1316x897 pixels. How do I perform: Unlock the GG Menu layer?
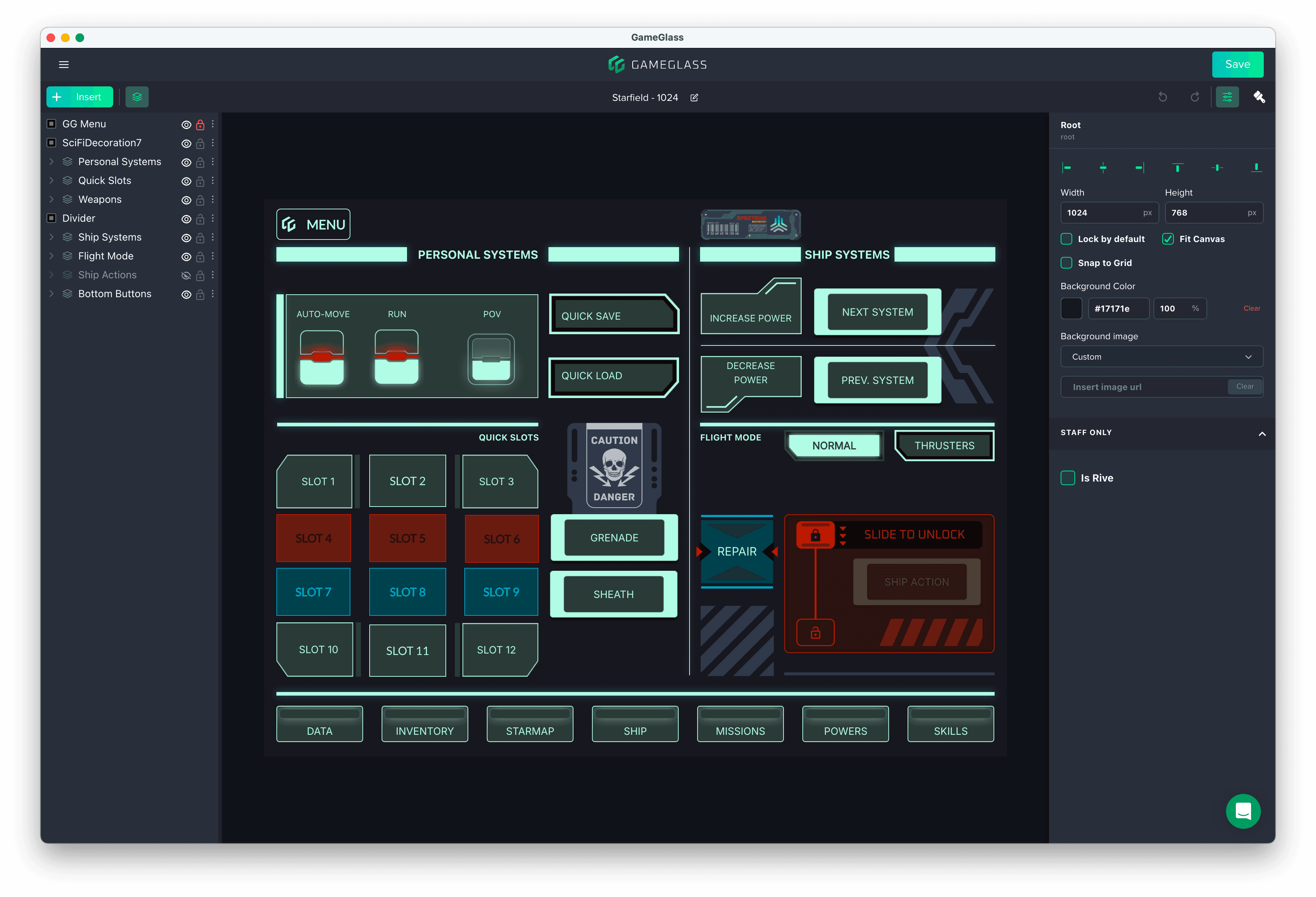click(200, 125)
